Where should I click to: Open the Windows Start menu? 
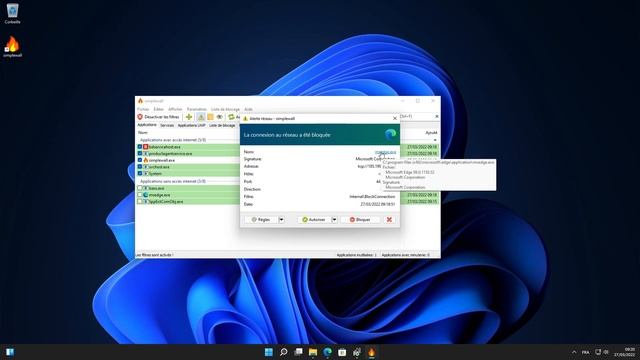(x=269, y=352)
